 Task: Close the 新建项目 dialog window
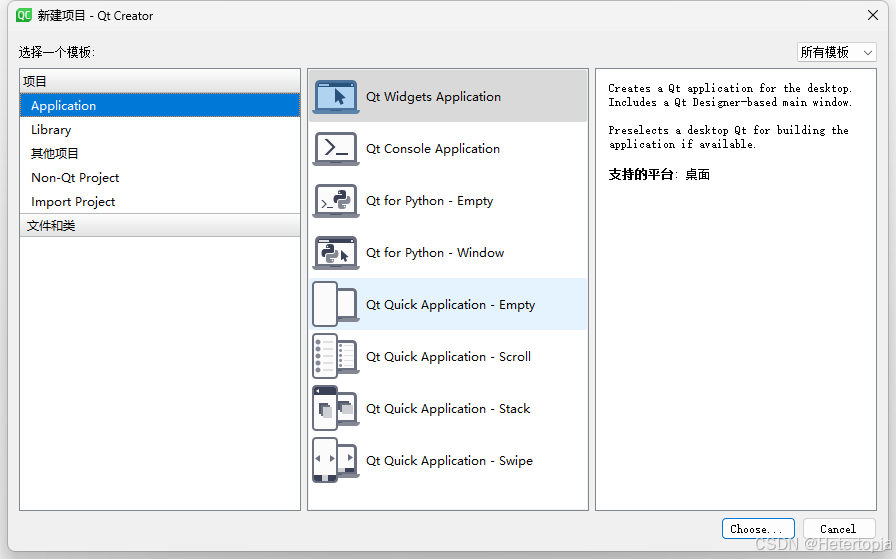(x=873, y=15)
